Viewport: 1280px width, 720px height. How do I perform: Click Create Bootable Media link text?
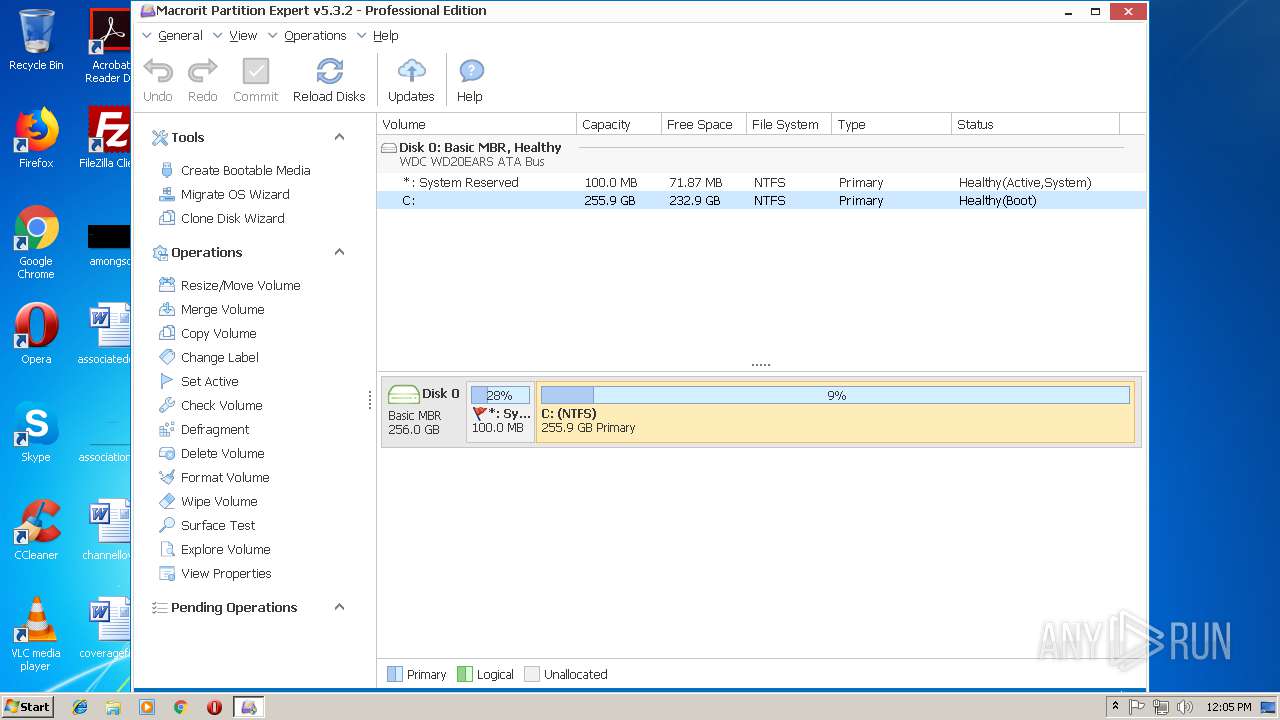click(x=246, y=170)
